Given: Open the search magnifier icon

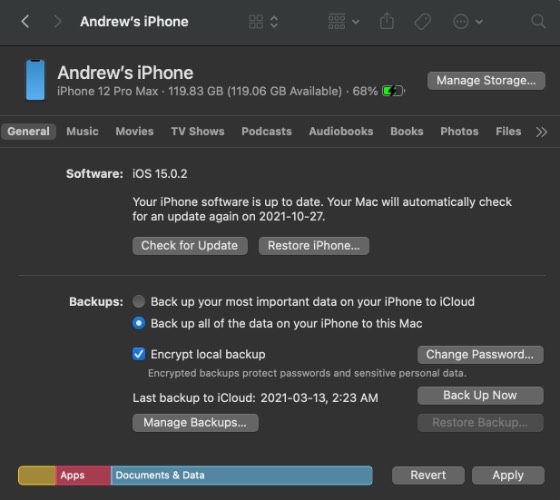Looking at the screenshot, I should (538, 21).
